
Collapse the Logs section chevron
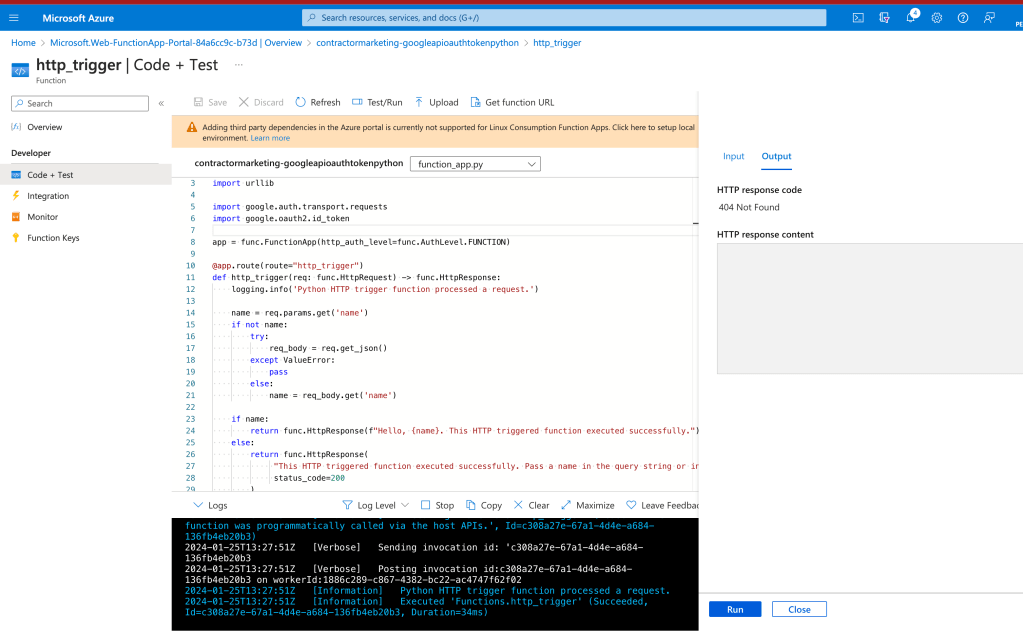[x=198, y=505]
